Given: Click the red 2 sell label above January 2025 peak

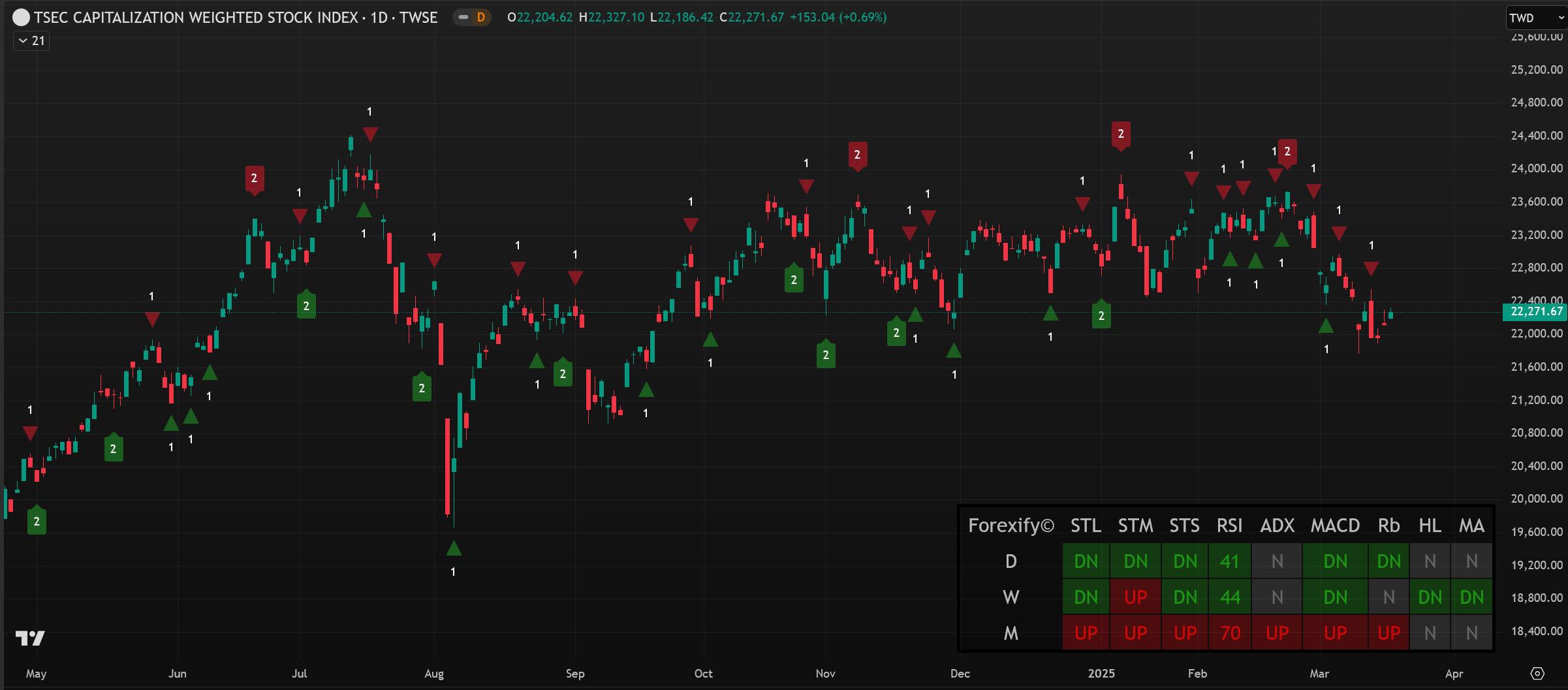Looking at the screenshot, I should pyautogui.click(x=1121, y=135).
